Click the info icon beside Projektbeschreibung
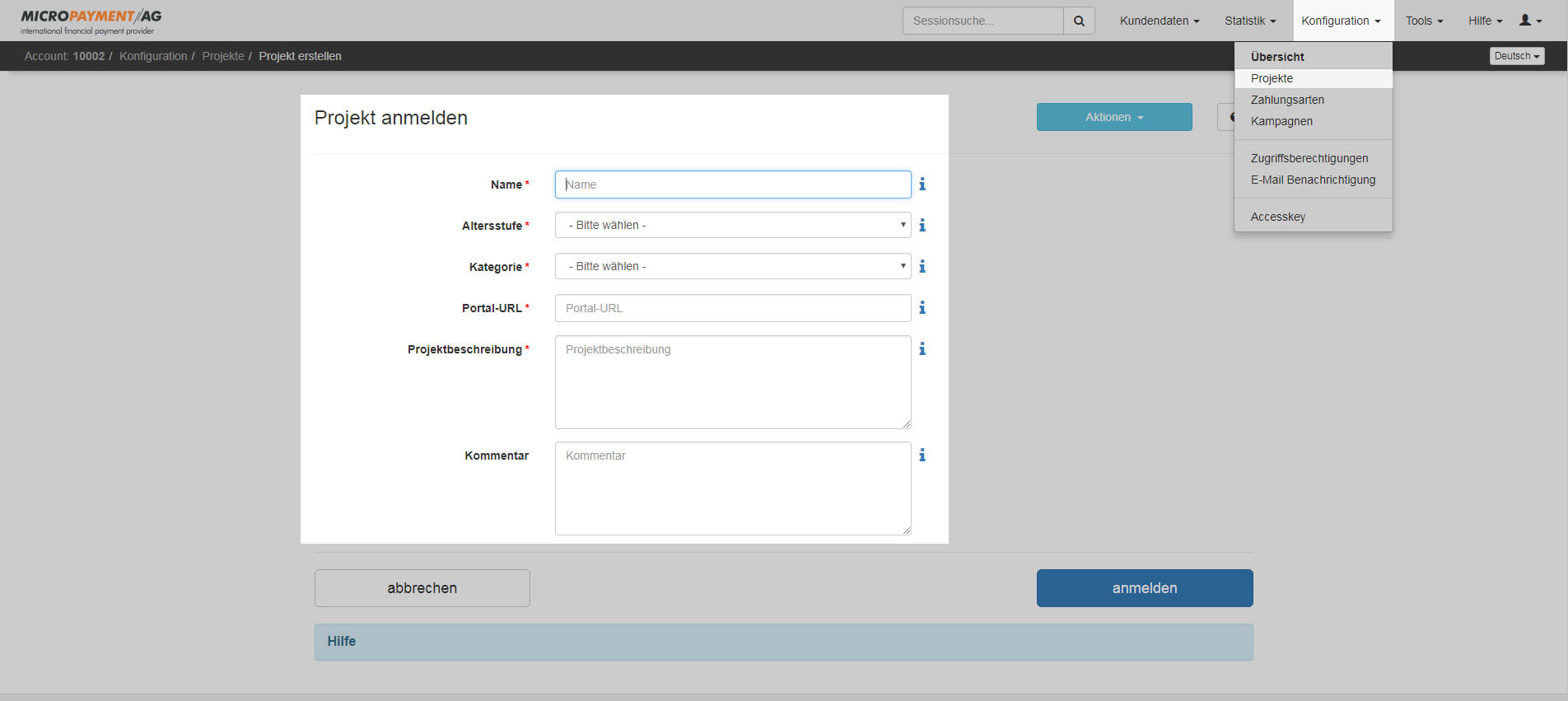1568x701 pixels. pos(922,349)
